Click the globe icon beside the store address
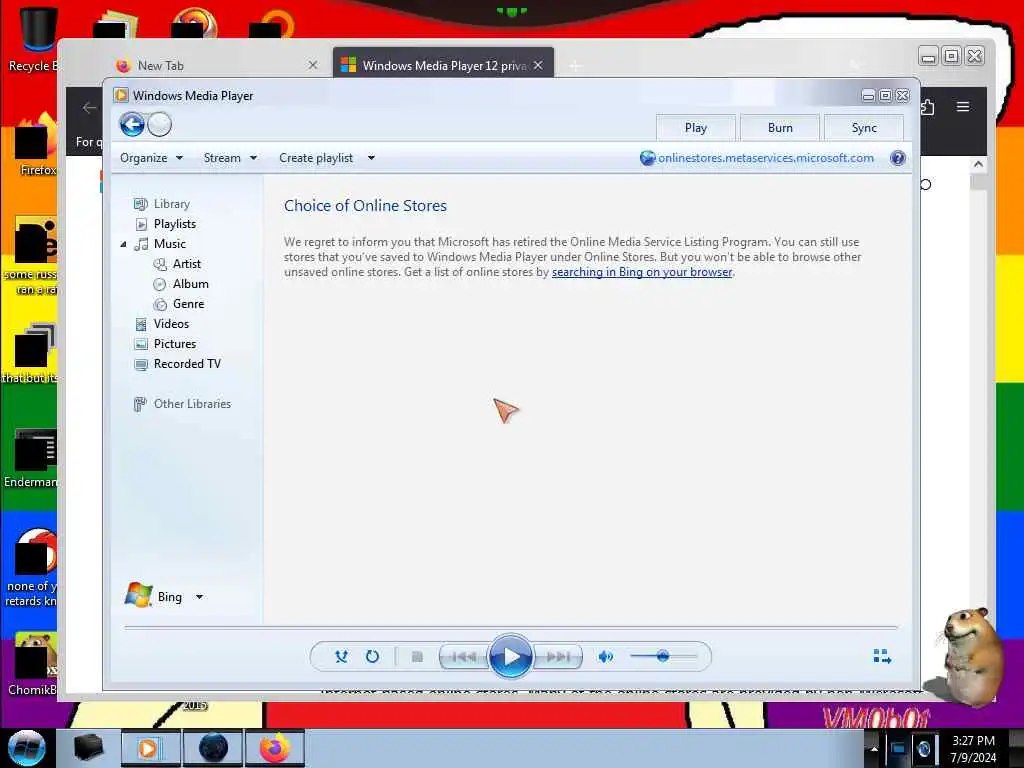 (x=647, y=158)
